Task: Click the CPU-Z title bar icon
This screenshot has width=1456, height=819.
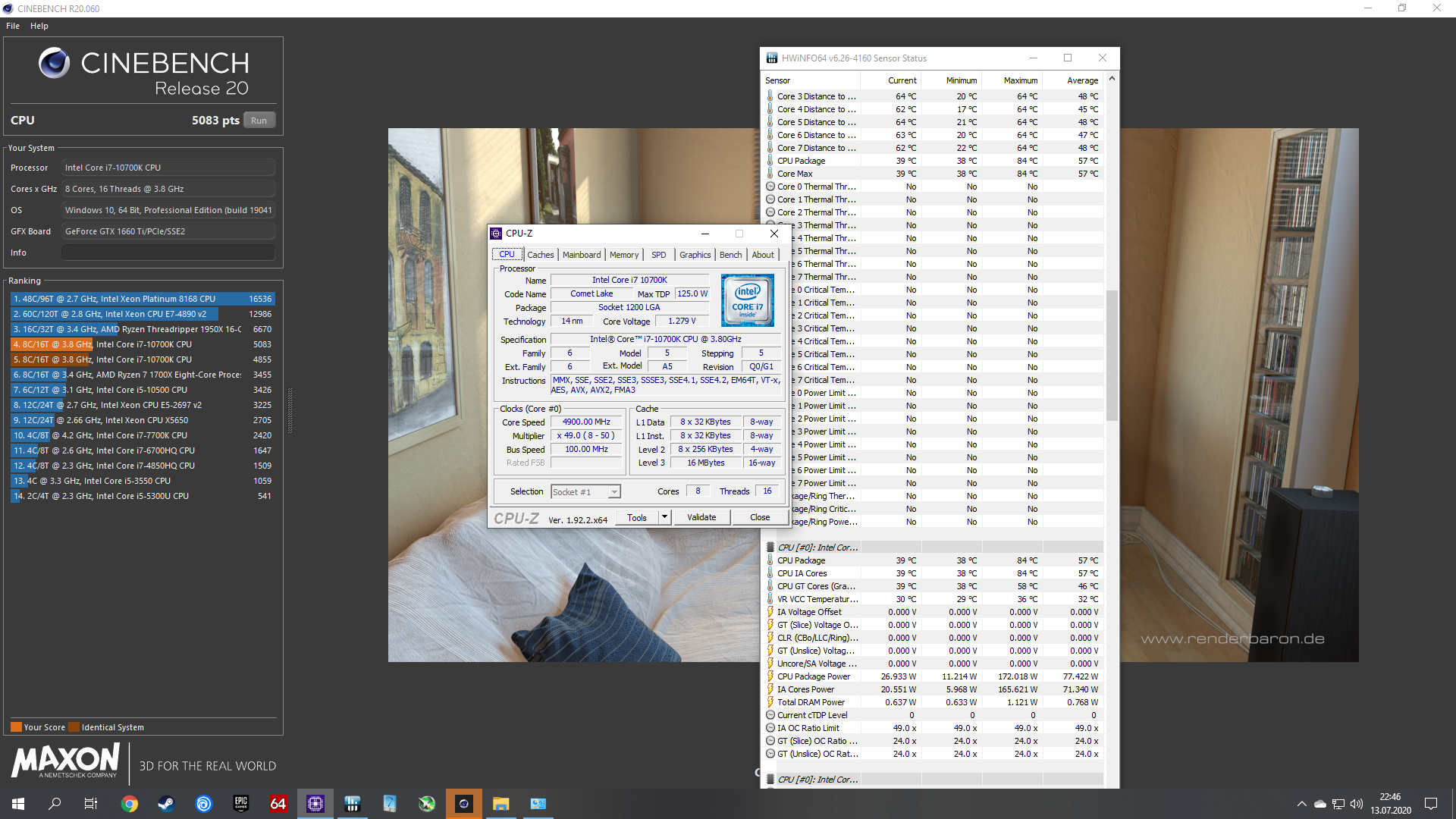Action: tap(496, 234)
